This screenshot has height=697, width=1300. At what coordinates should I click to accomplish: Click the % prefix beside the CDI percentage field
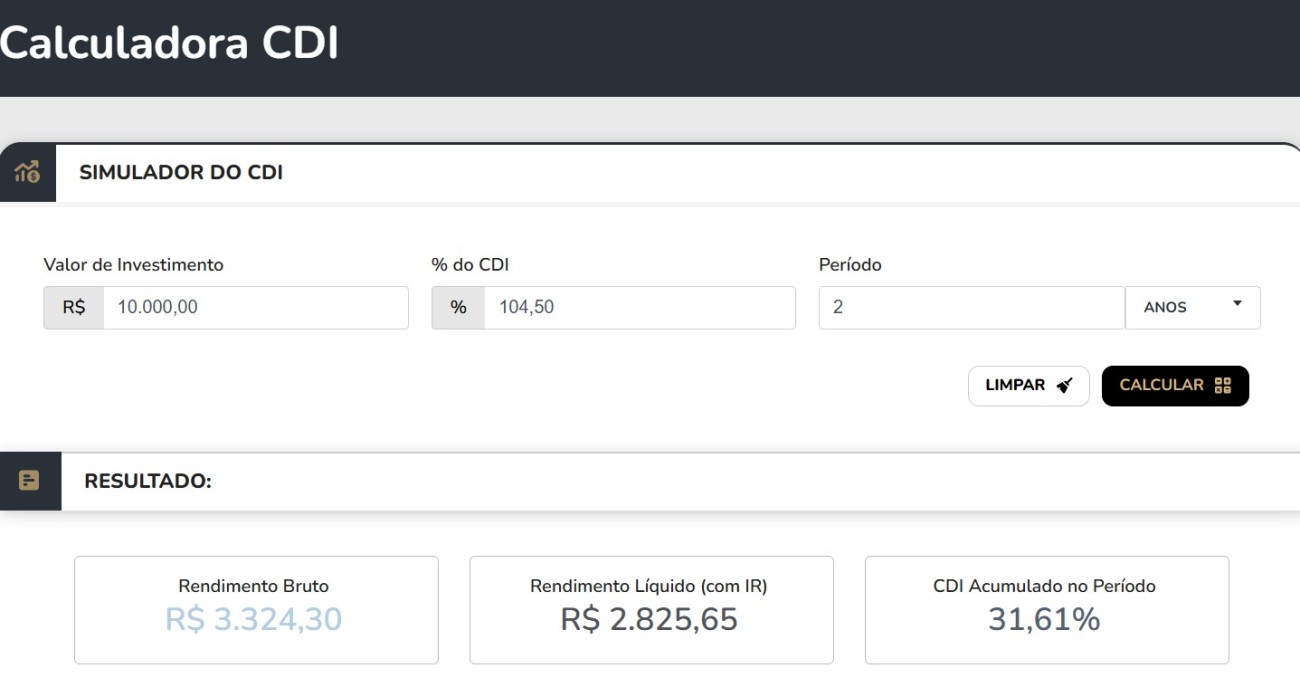pyautogui.click(x=459, y=307)
